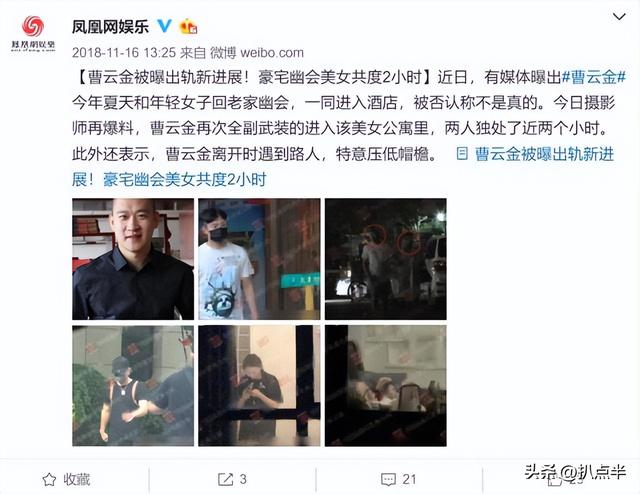The image size is (640, 494).
Task: Click the 凤凰网娱乐 profile avatar logo
Action: (33, 33)
